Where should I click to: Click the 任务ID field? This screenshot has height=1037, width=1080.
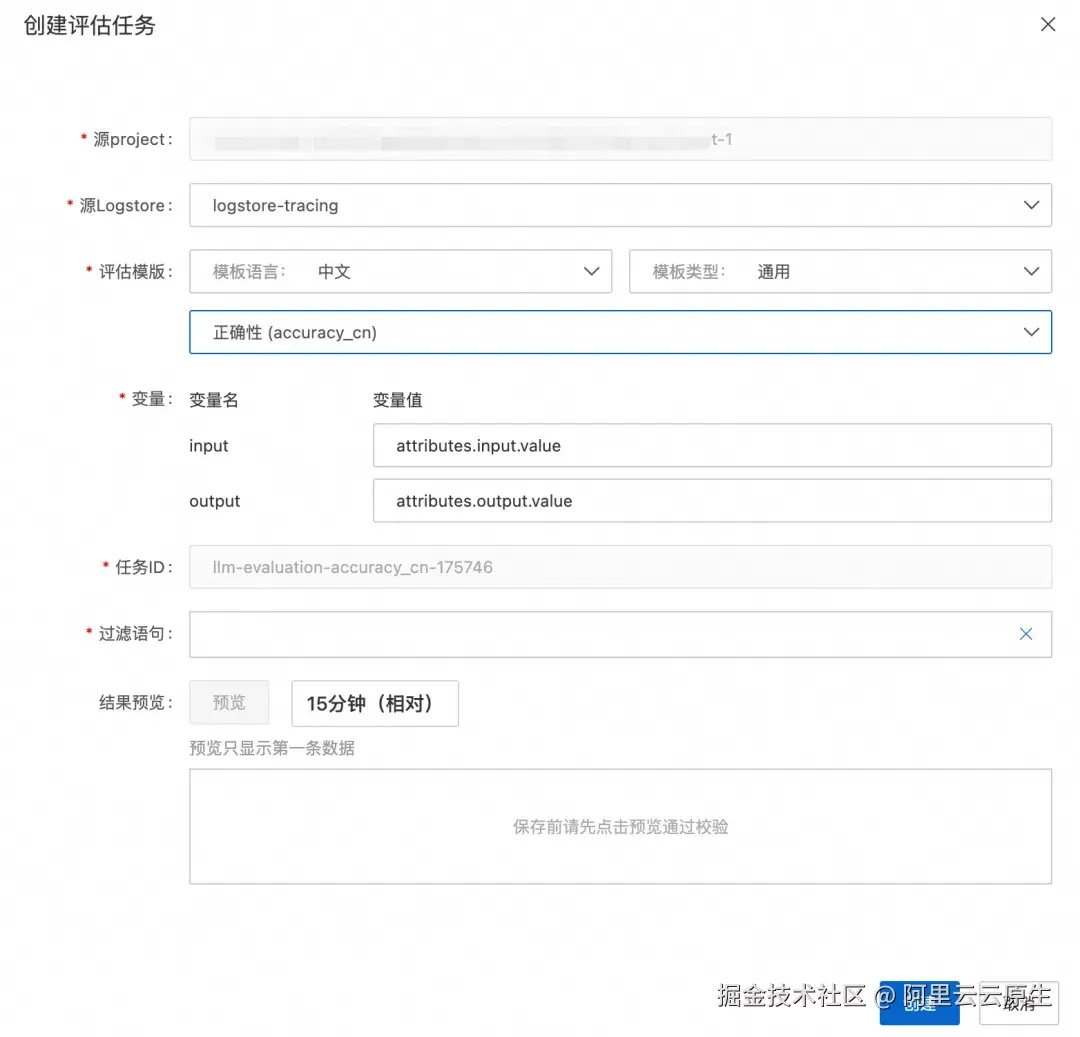click(620, 567)
